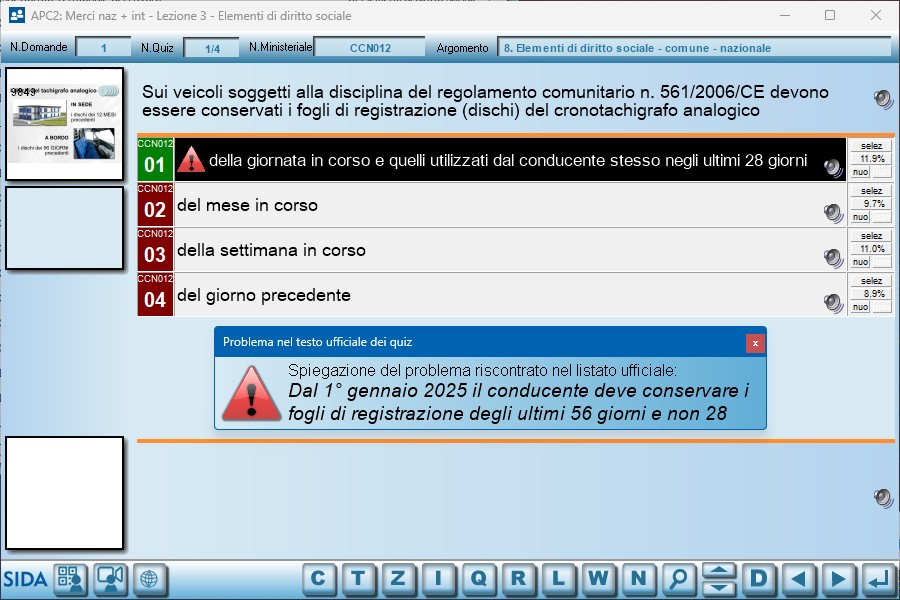The image size is (900, 600).
Task: Click the red warning triangle on answer 01
Action: (191, 160)
